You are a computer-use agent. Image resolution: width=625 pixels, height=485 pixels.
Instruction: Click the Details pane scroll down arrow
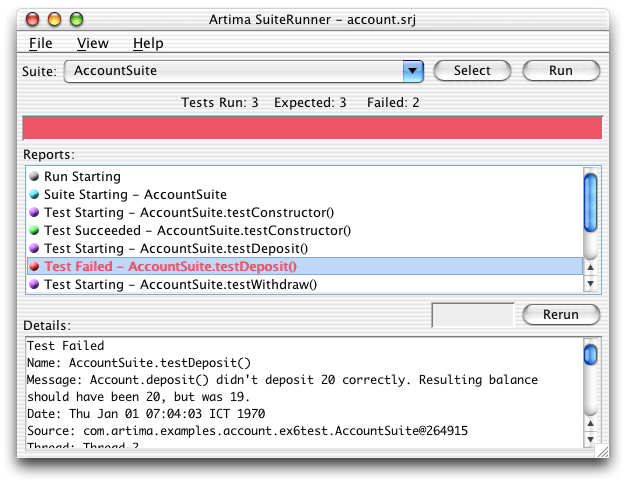[590, 439]
